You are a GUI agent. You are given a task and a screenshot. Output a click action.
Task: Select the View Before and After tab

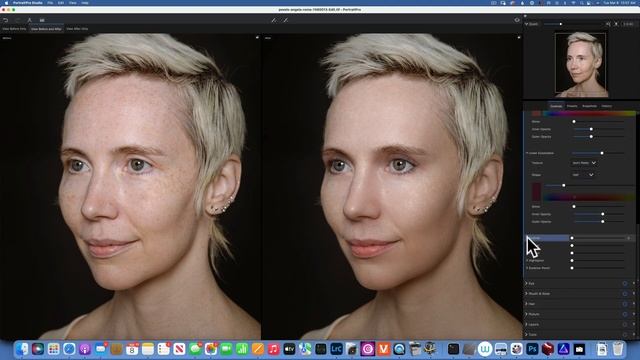46,29
